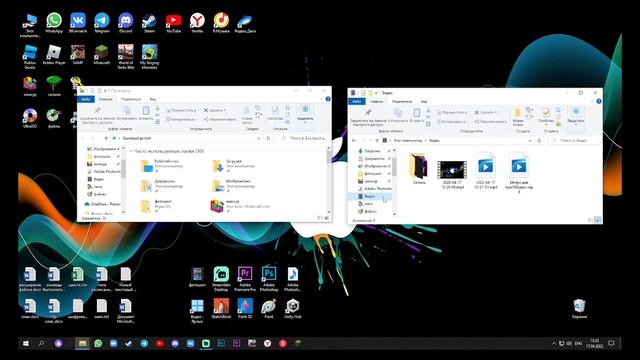Select the Recycle Bin (Корзина) icon
The image size is (640, 360).
pos(579,309)
